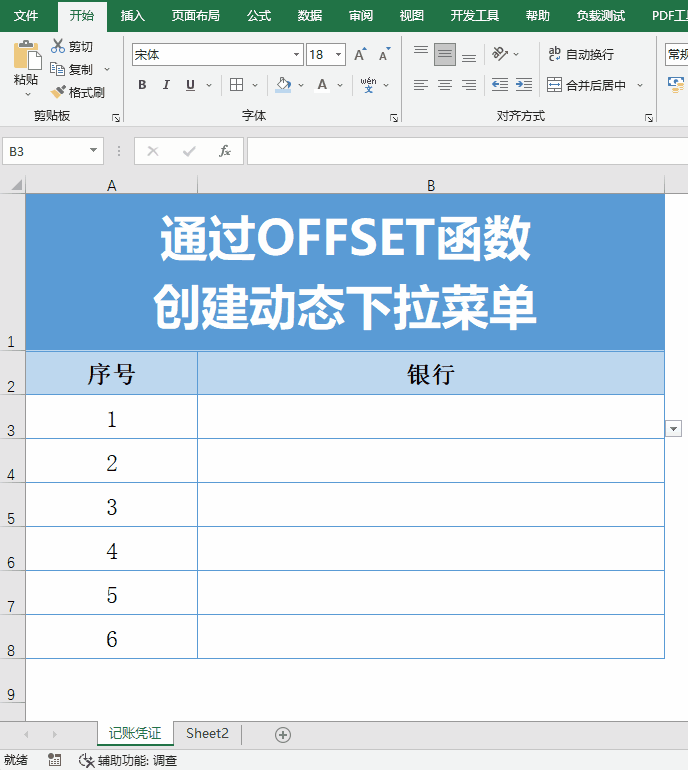Switch to the 视图 tab
The width and height of the screenshot is (688, 770).
[412, 16]
